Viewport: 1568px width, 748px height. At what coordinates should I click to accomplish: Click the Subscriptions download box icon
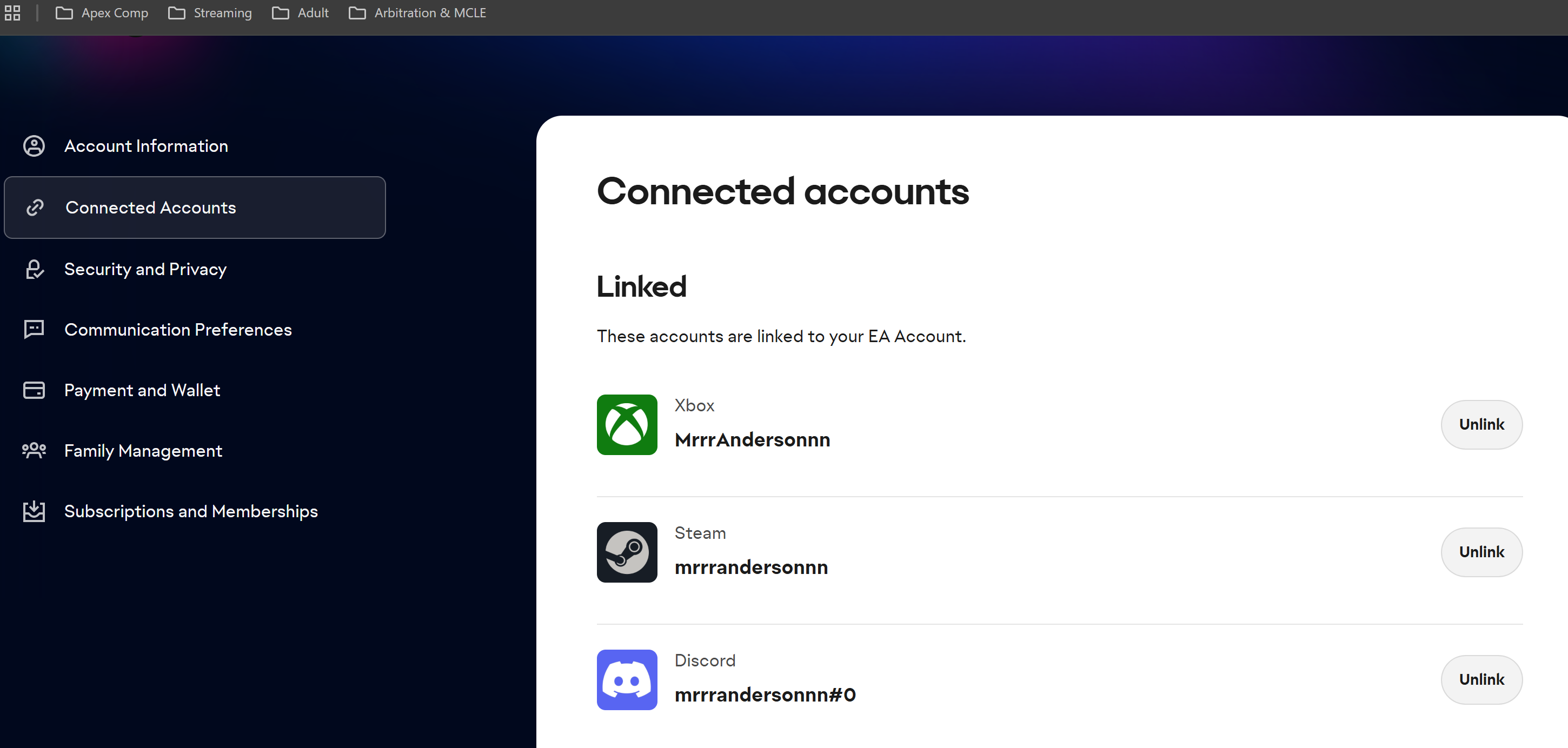click(x=34, y=511)
